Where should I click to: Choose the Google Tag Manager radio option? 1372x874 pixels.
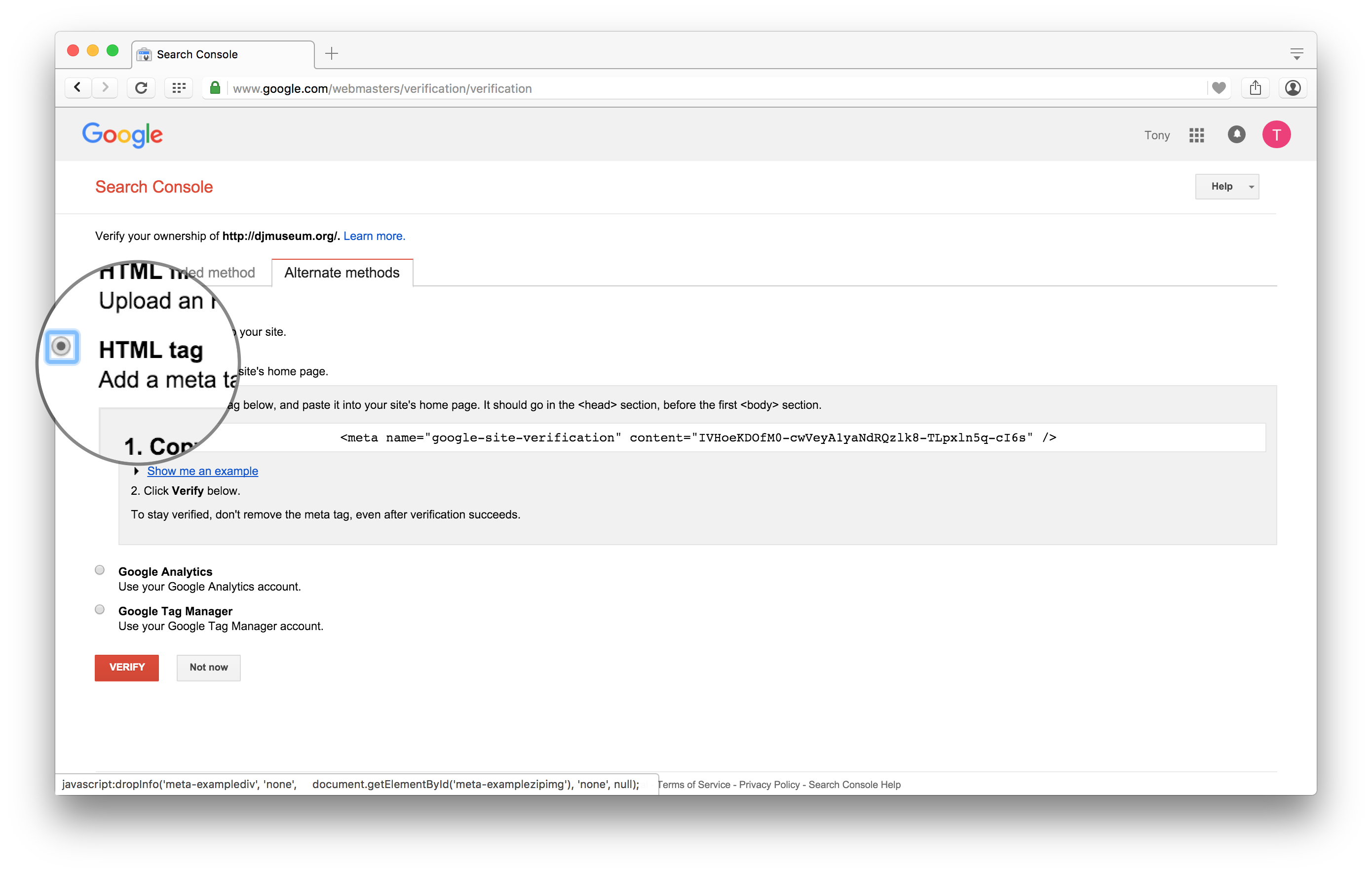pos(100,609)
